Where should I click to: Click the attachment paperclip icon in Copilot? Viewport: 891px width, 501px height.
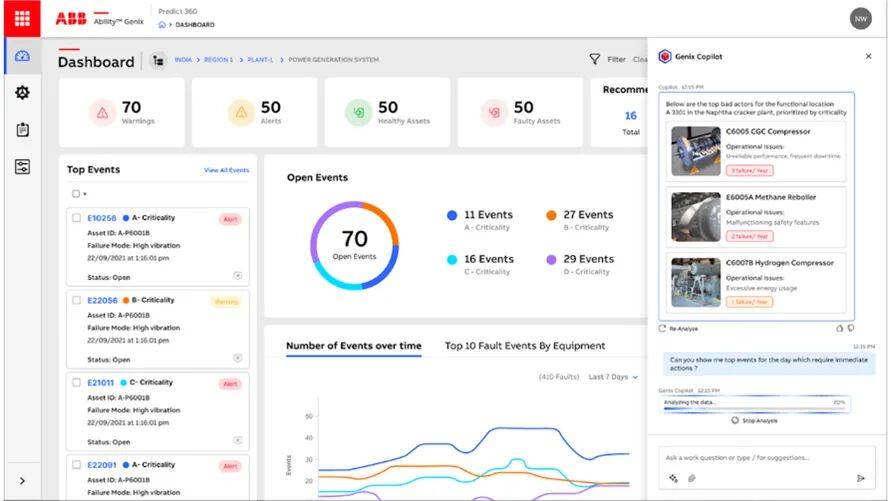pyautogui.click(x=690, y=478)
